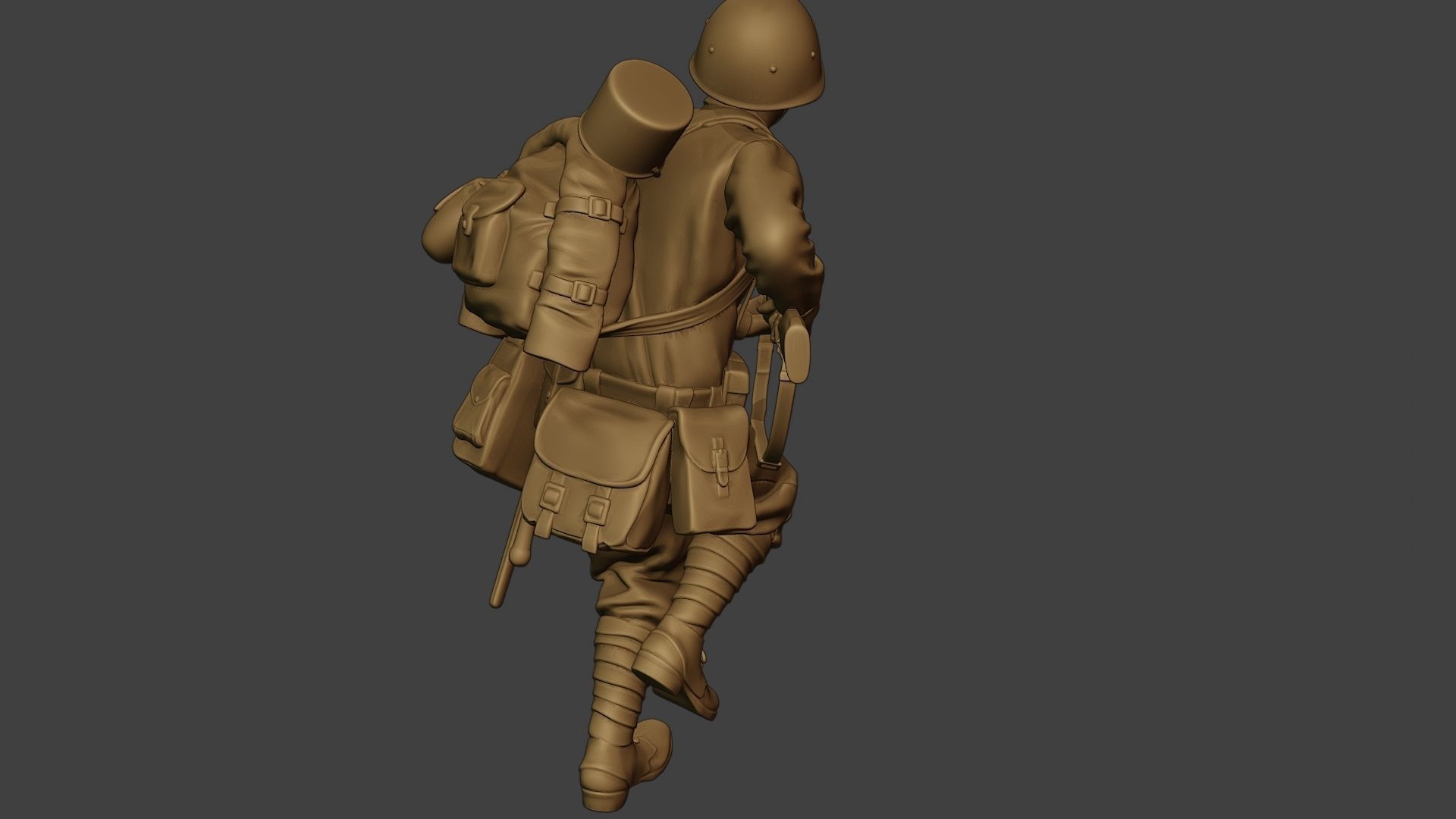The height and width of the screenshot is (819, 1456).
Task: Select the soldier's helmet on the model
Action: coord(756,53)
